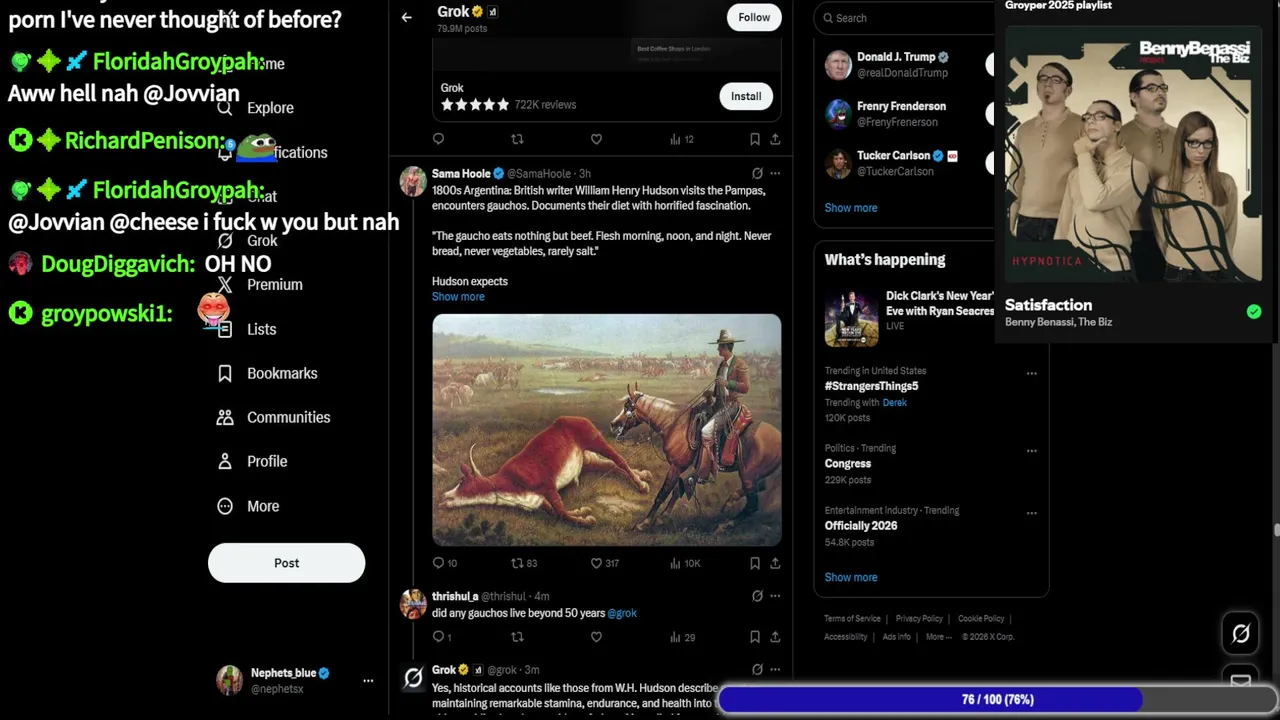
Task: Open the gaucho painting image
Action: (606, 430)
